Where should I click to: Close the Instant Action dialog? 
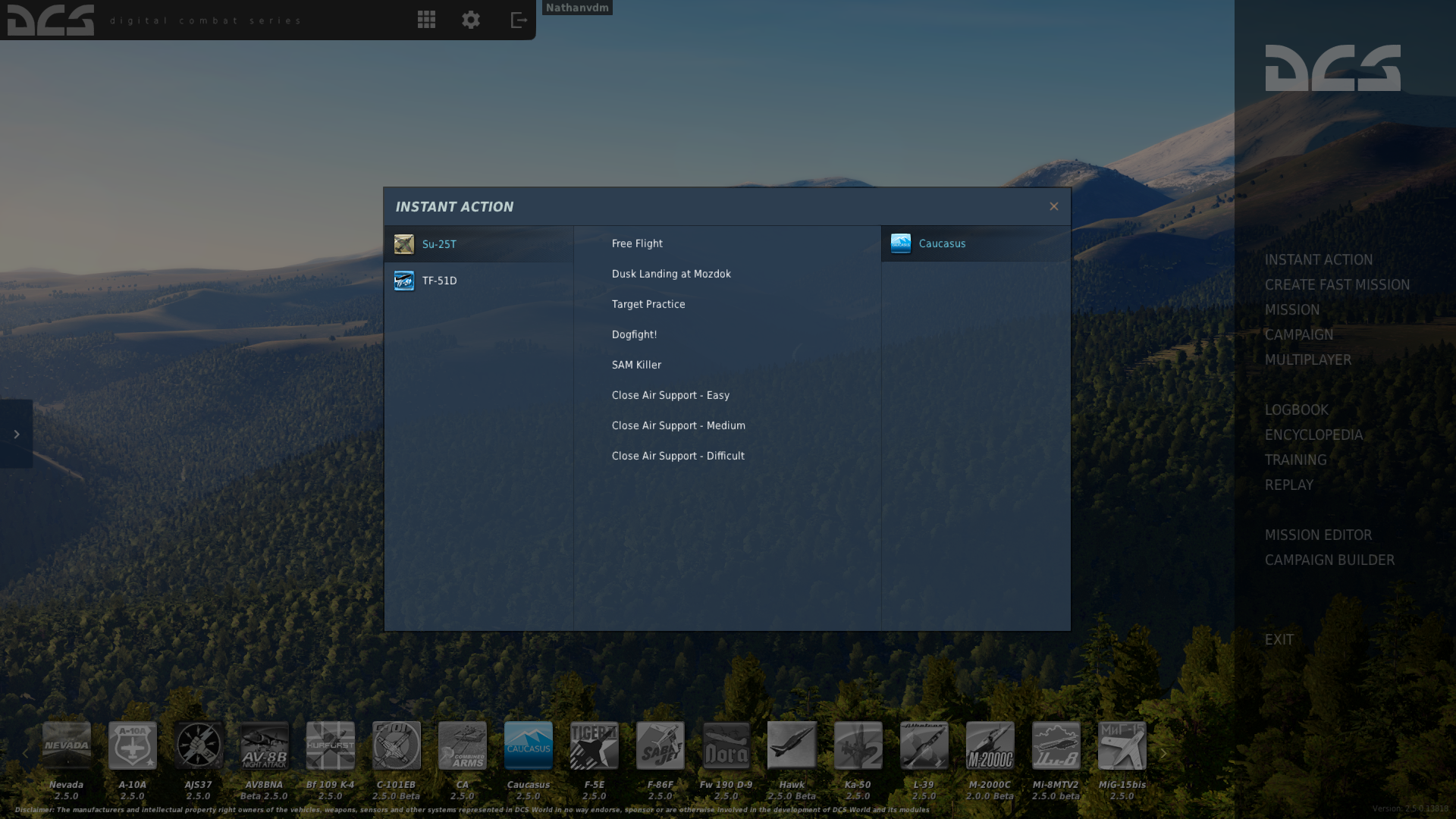click(1054, 206)
